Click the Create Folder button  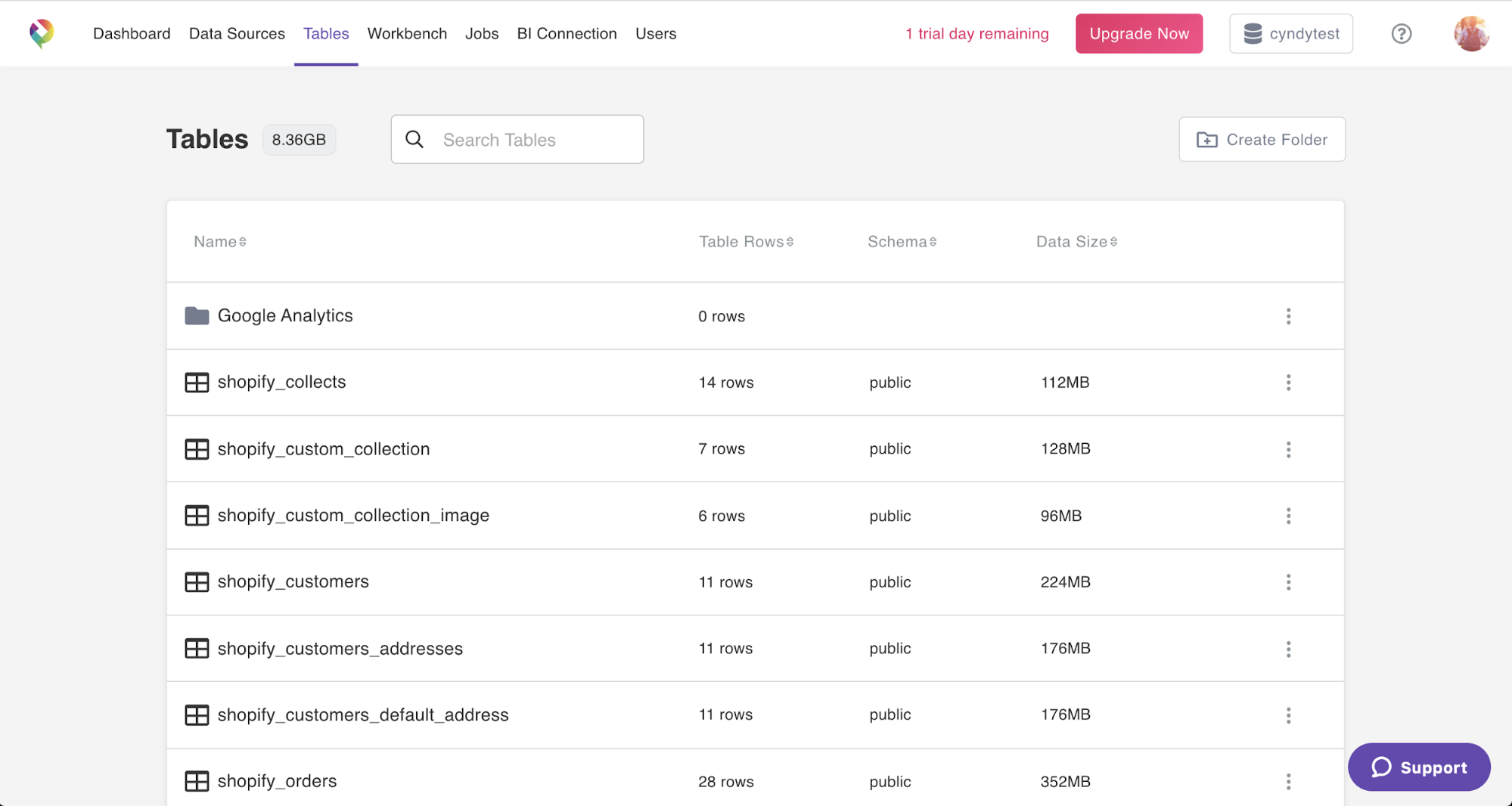(1262, 139)
